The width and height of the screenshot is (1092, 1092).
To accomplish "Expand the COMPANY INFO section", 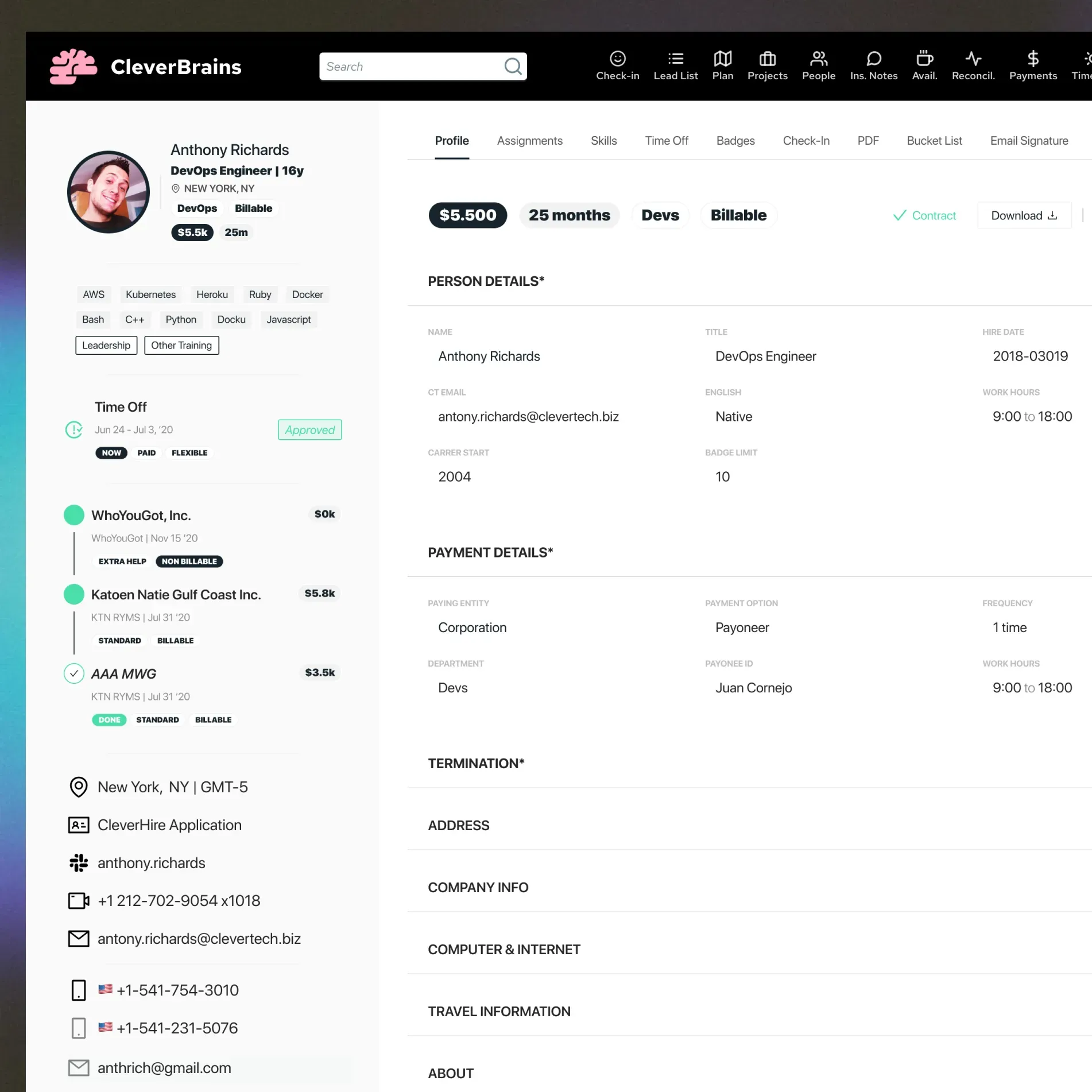I will (478, 887).
